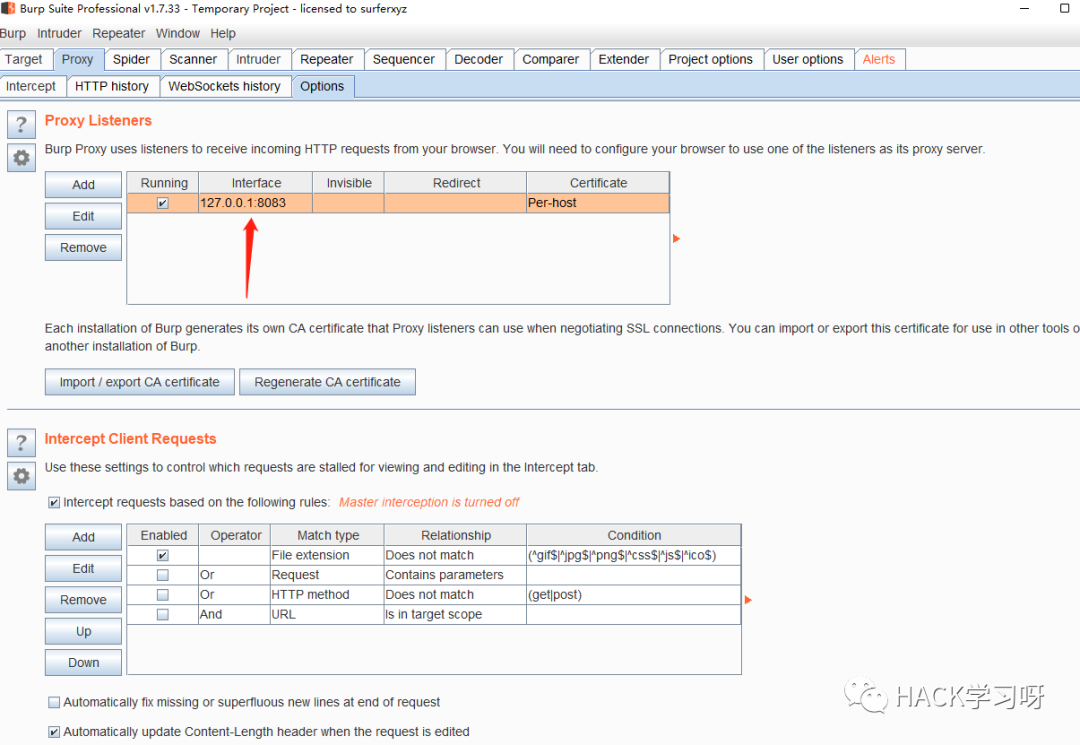The width and height of the screenshot is (1080, 745).
Task: Click Edit button for proxy listeners
Action: 83,216
